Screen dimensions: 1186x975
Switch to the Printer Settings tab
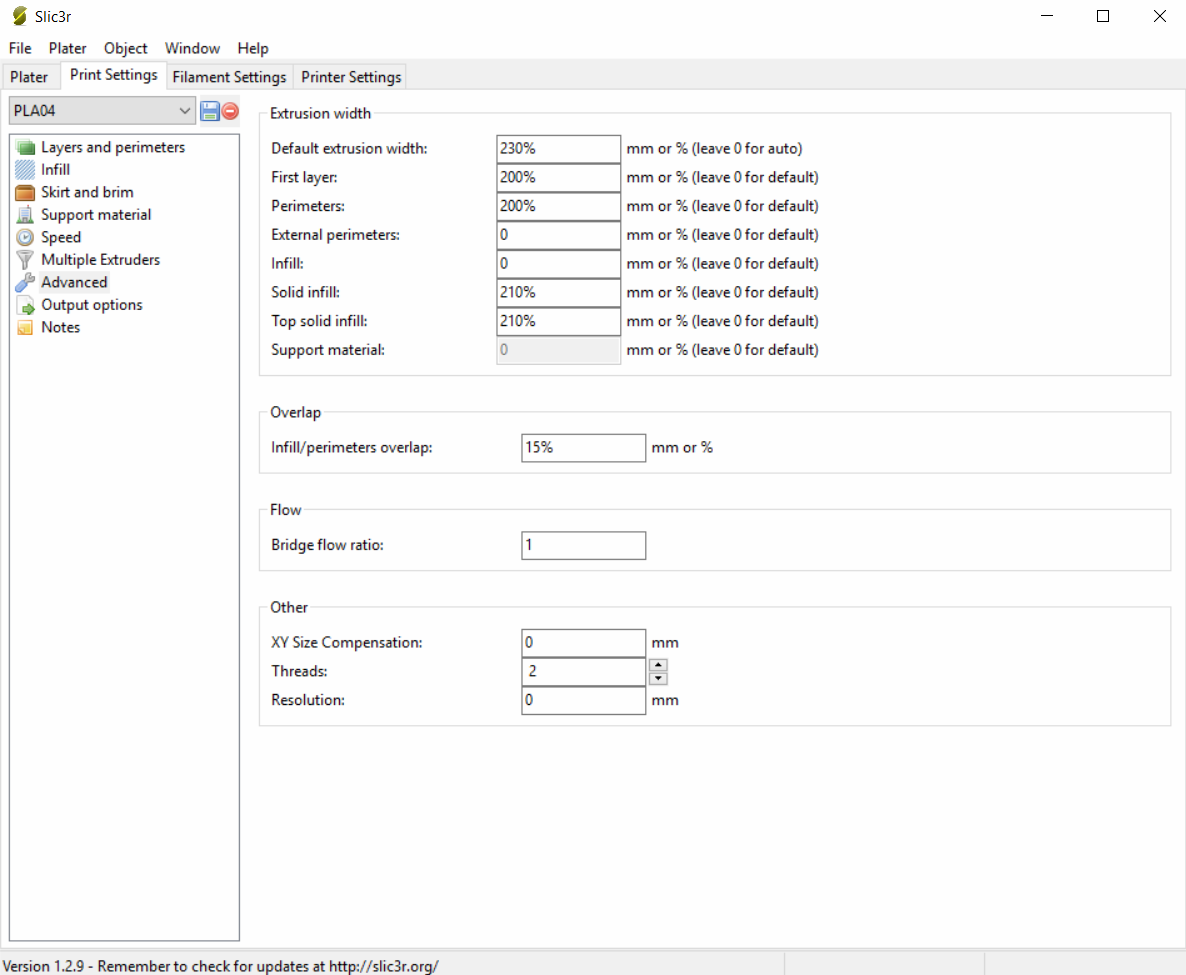(x=351, y=77)
